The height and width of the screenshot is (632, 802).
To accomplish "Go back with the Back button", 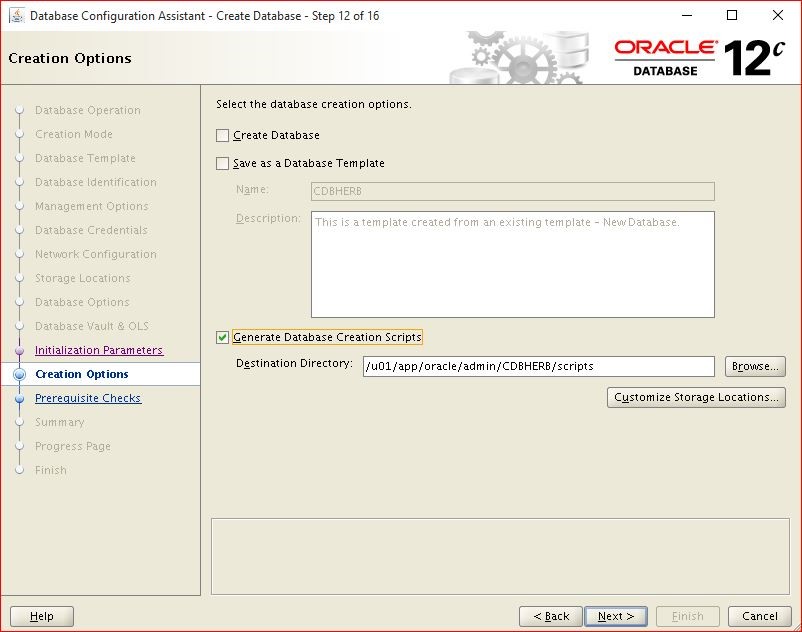I will click(551, 616).
